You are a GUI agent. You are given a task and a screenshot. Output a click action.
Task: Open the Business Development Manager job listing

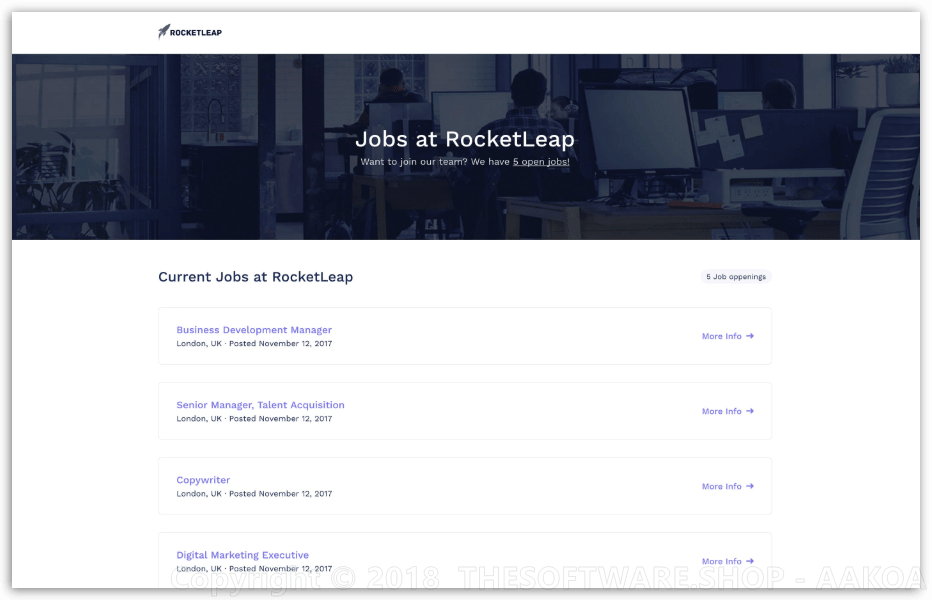tap(253, 329)
